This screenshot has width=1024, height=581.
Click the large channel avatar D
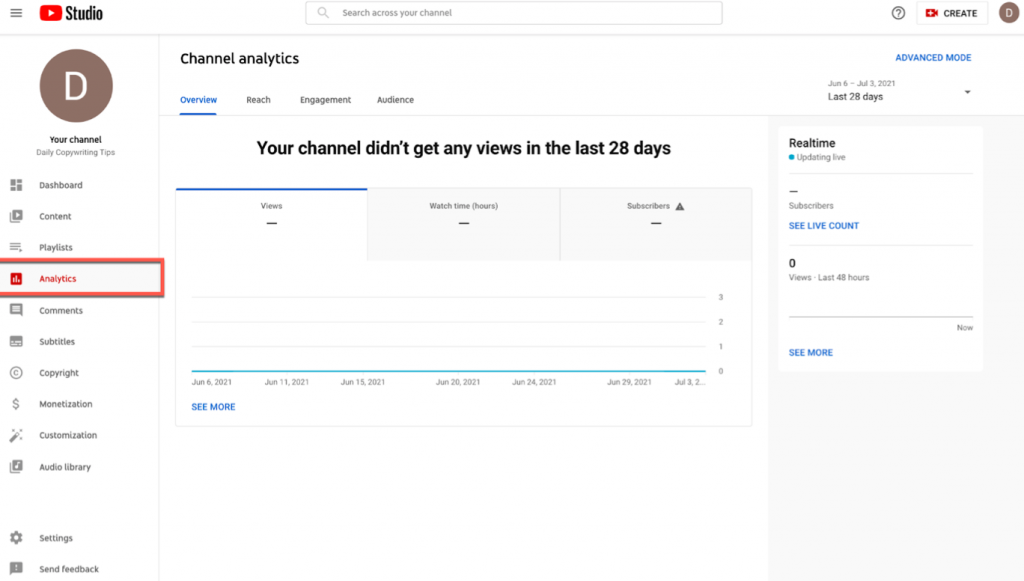[76, 86]
